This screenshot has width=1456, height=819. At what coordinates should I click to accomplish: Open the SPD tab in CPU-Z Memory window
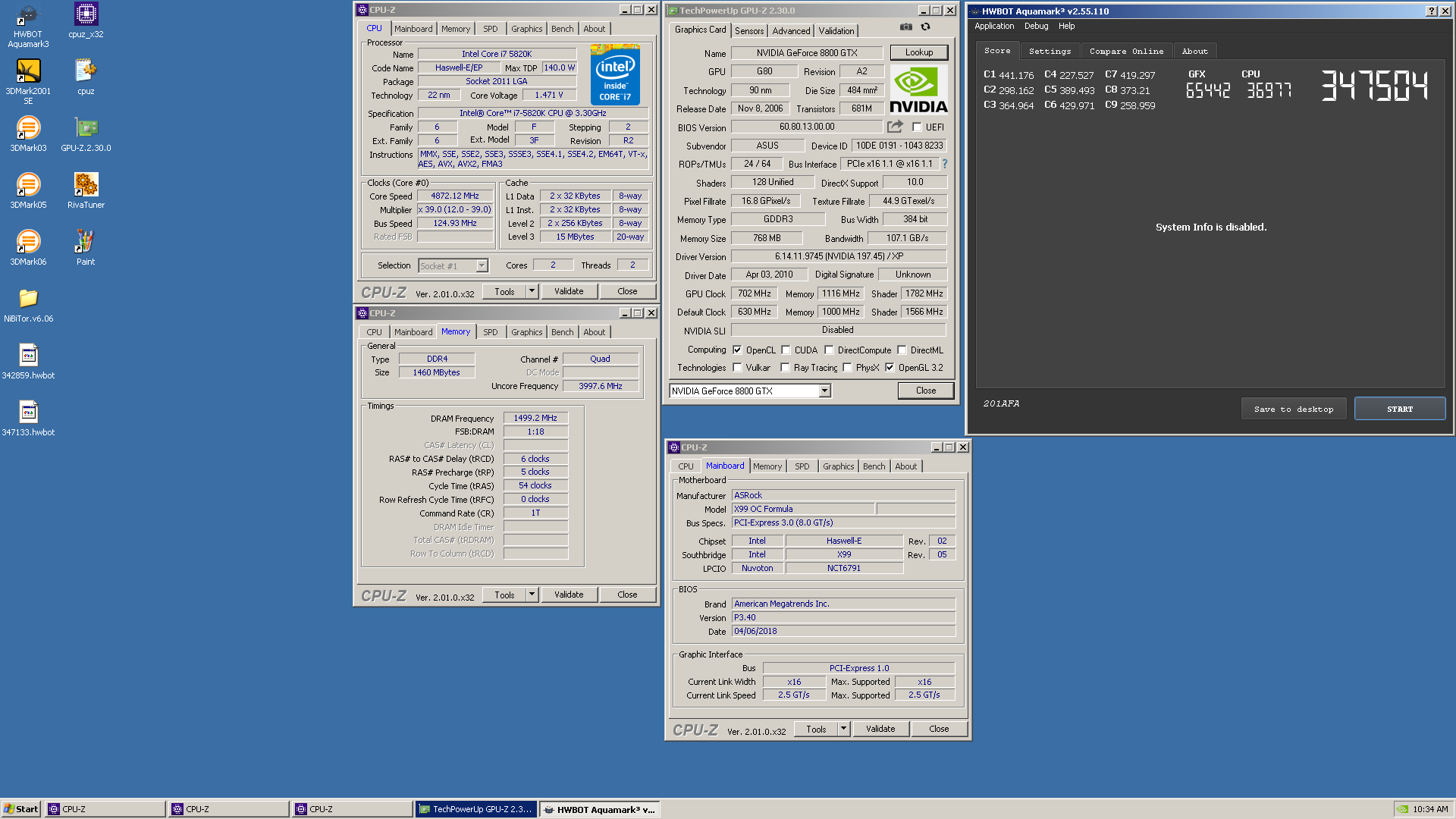[x=491, y=332]
